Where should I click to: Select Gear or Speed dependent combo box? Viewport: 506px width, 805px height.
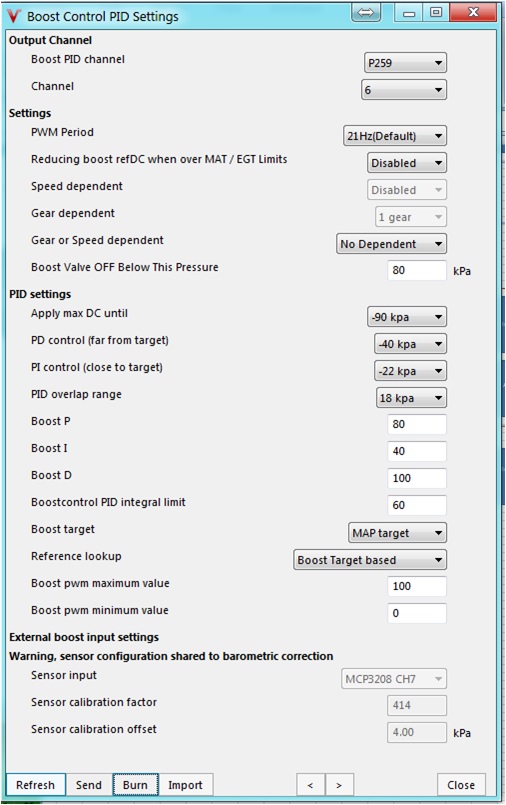[391, 244]
